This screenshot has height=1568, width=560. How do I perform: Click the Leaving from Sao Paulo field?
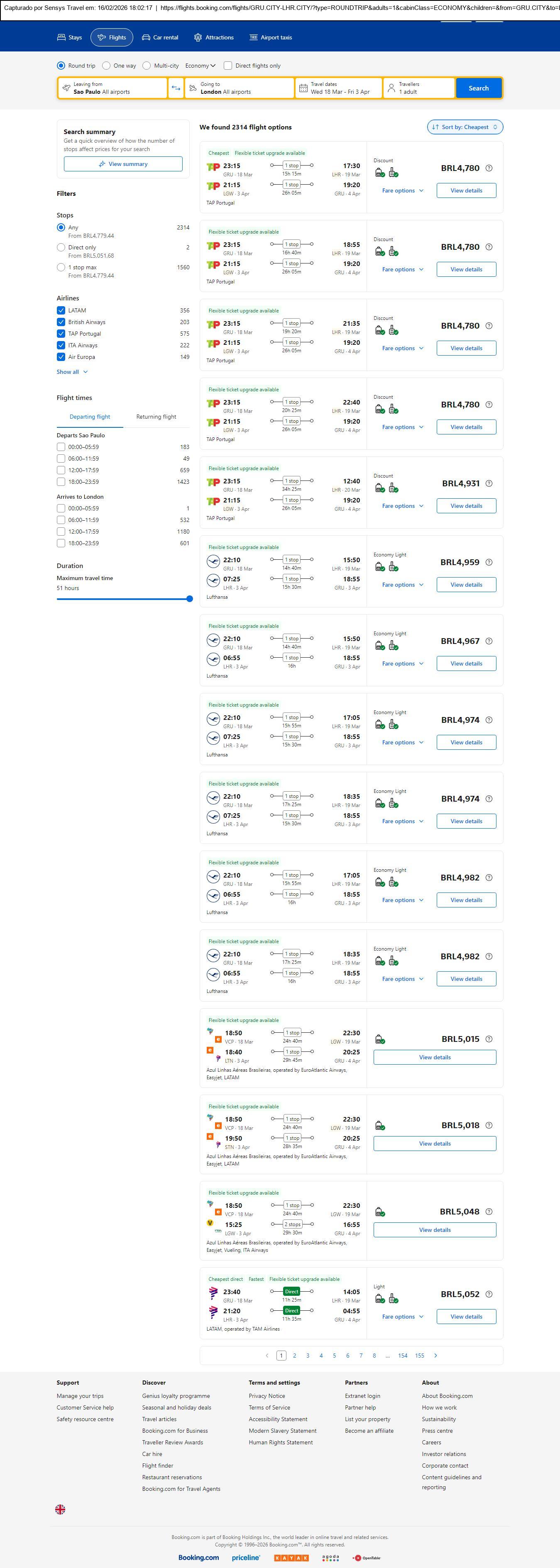(112, 88)
